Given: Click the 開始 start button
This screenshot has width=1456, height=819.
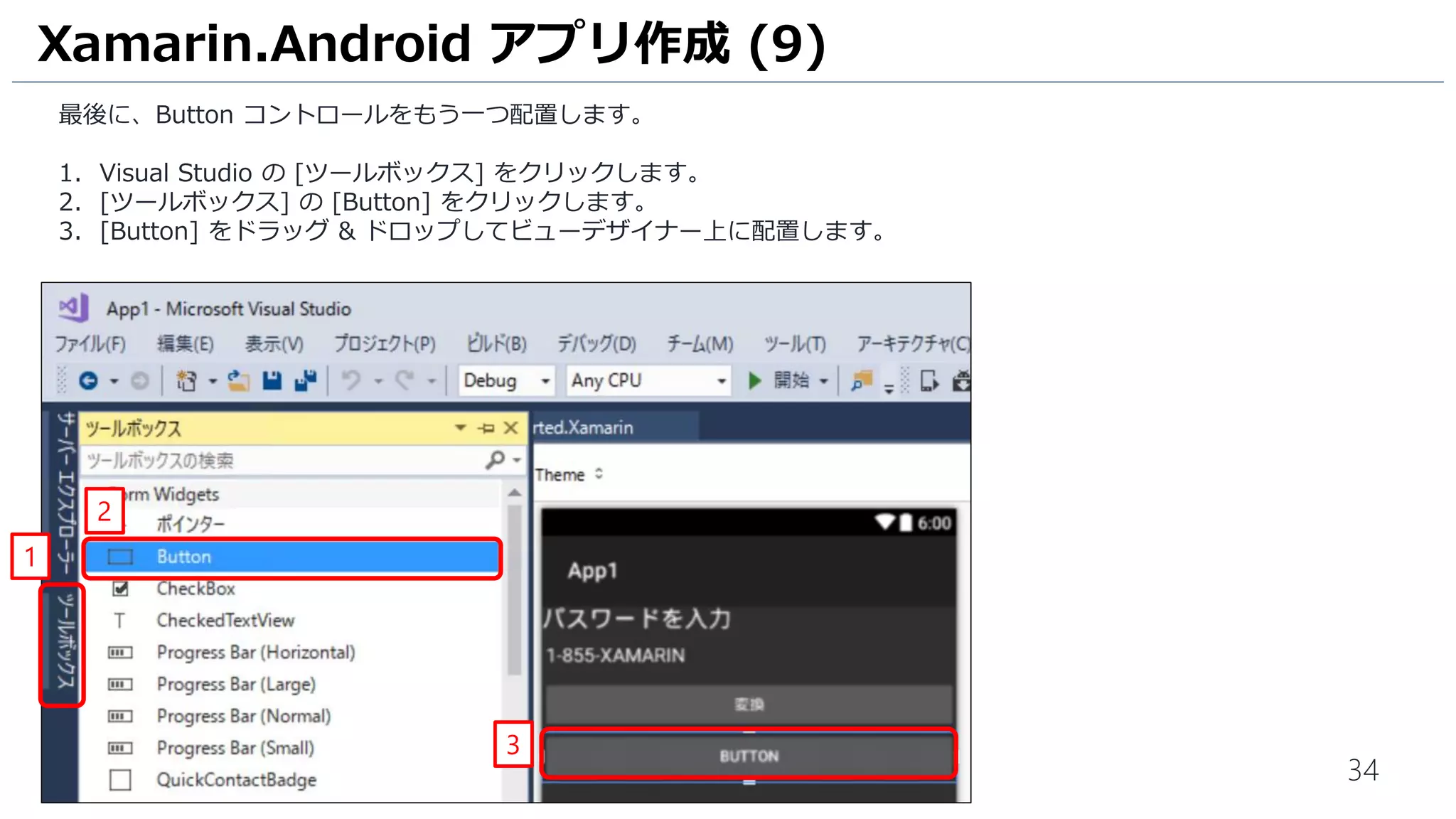Looking at the screenshot, I should click(789, 381).
